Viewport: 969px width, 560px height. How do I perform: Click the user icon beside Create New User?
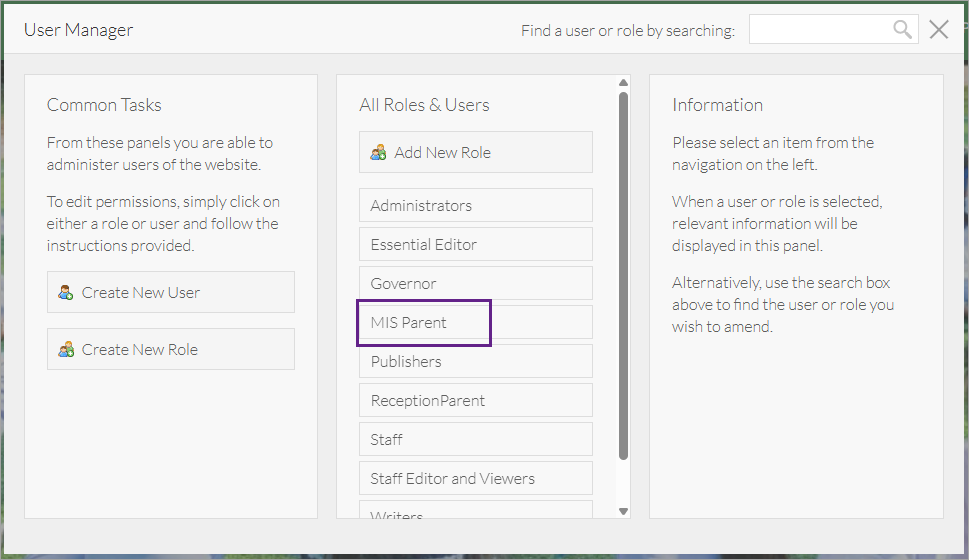tap(66, 293)
